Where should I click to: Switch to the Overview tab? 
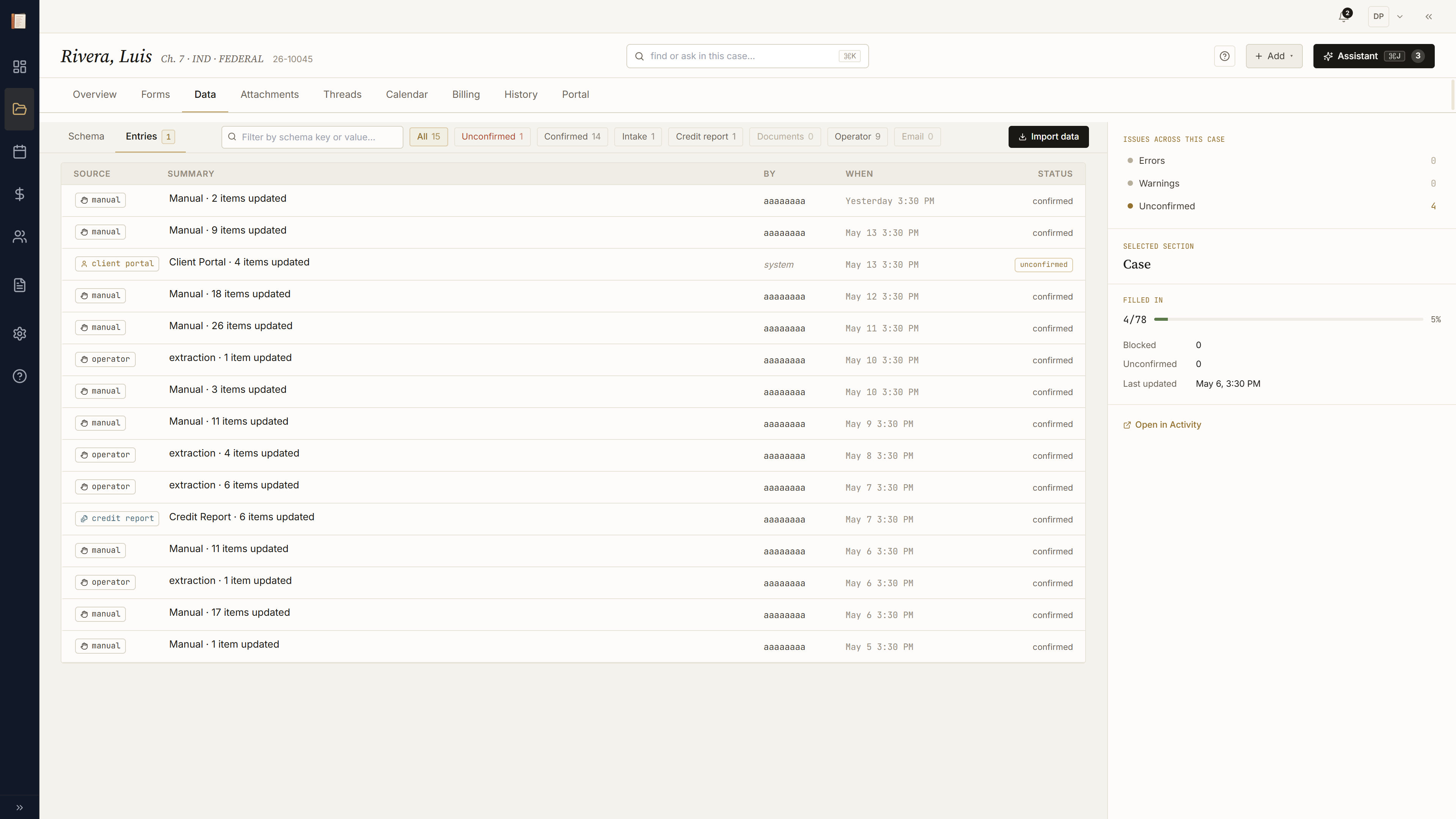pos(94,94)
